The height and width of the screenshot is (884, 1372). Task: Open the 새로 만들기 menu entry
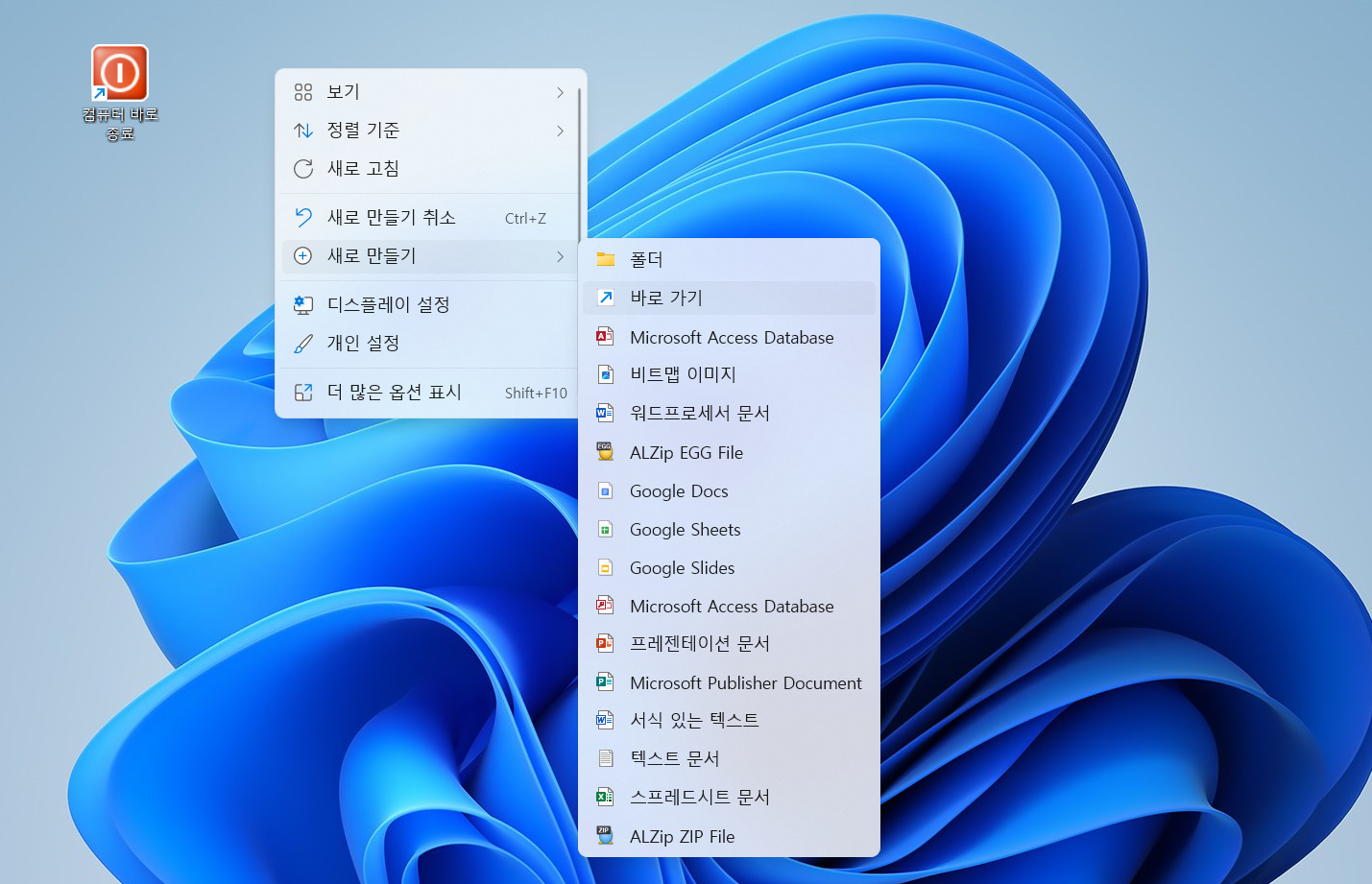point(429,256)
